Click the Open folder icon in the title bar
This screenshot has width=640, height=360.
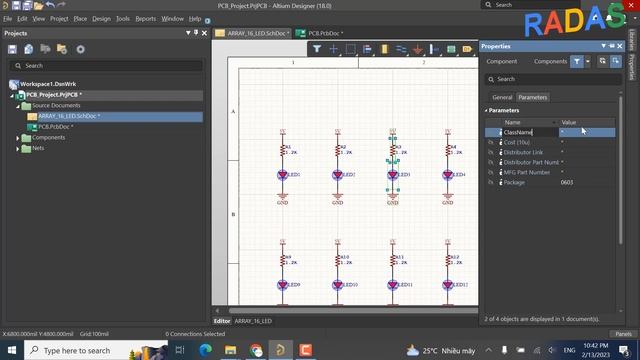38,5
